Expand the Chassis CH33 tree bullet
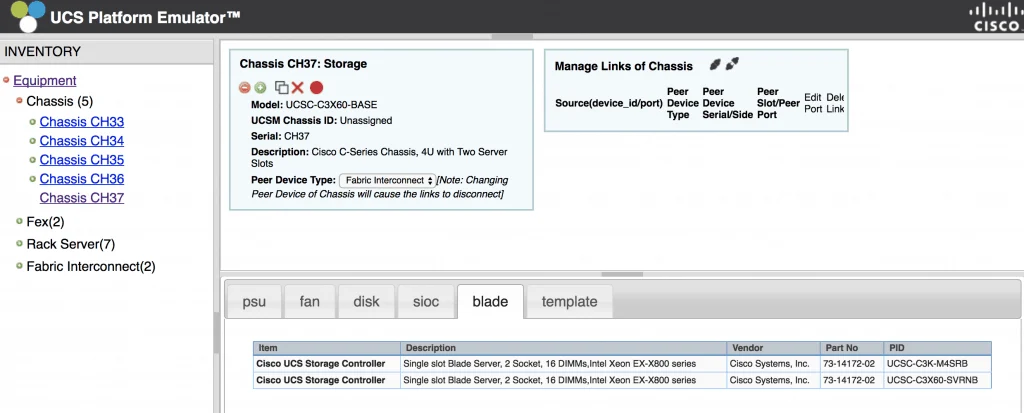Image resolution: width=1024 pixels, height=413 pixels. (x=32, y=122)
